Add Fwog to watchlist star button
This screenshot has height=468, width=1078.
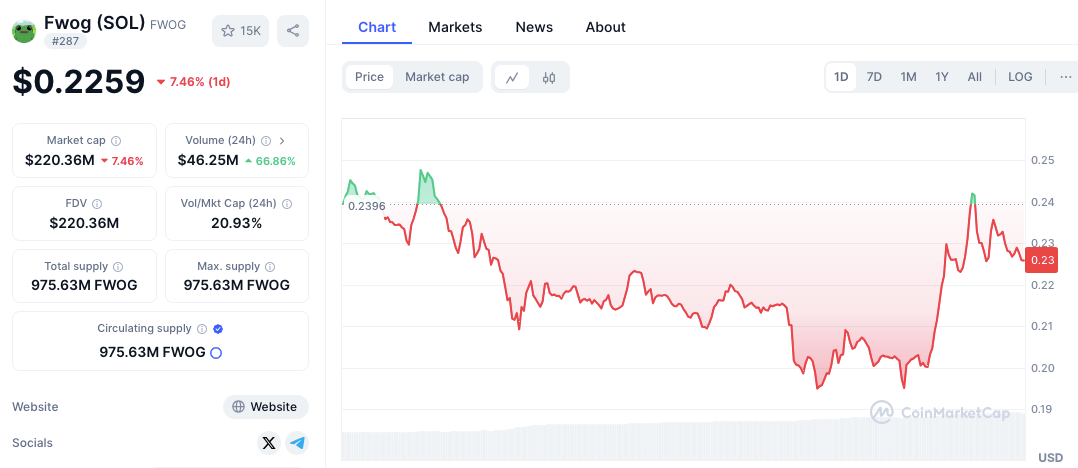coord(240,31)
